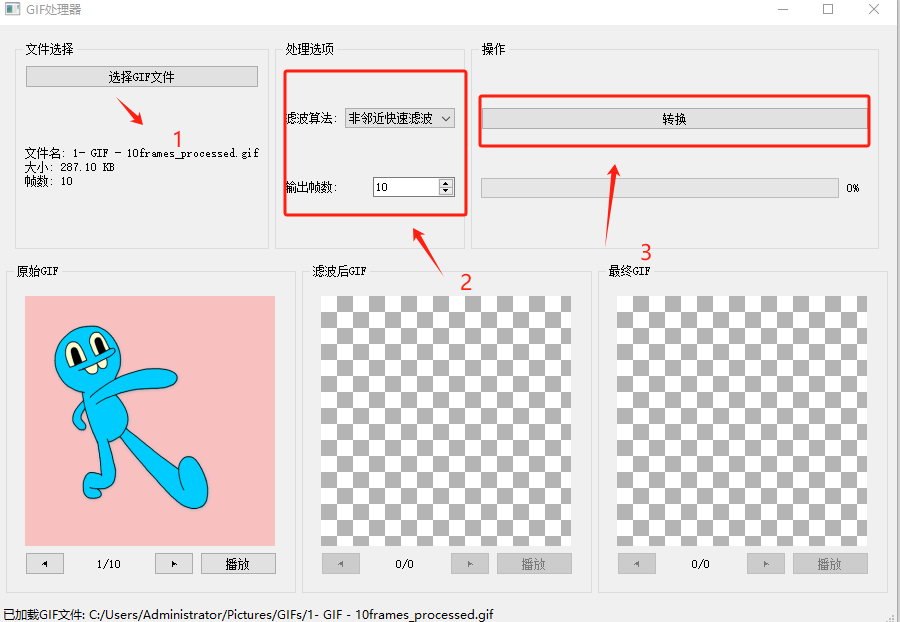Viewport: 900px width, 622px height.
Task: Click the GIF处理器 app icon in title bar
Action: pyautogui.click(x=12, y=10)
